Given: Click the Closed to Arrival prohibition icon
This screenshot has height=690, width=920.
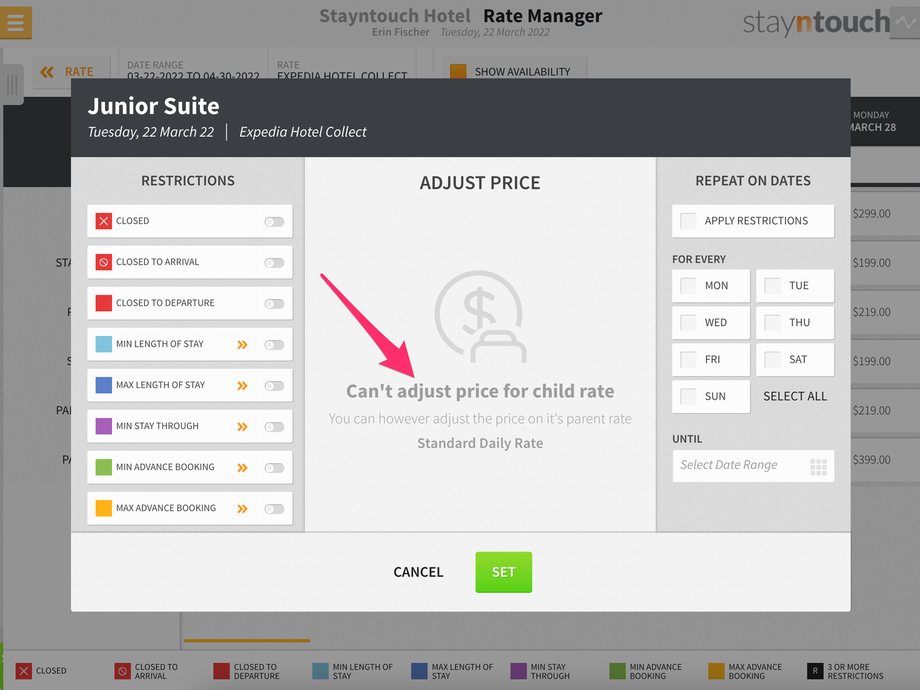Looking at the screenshot, I should click(x=104, y=262).
